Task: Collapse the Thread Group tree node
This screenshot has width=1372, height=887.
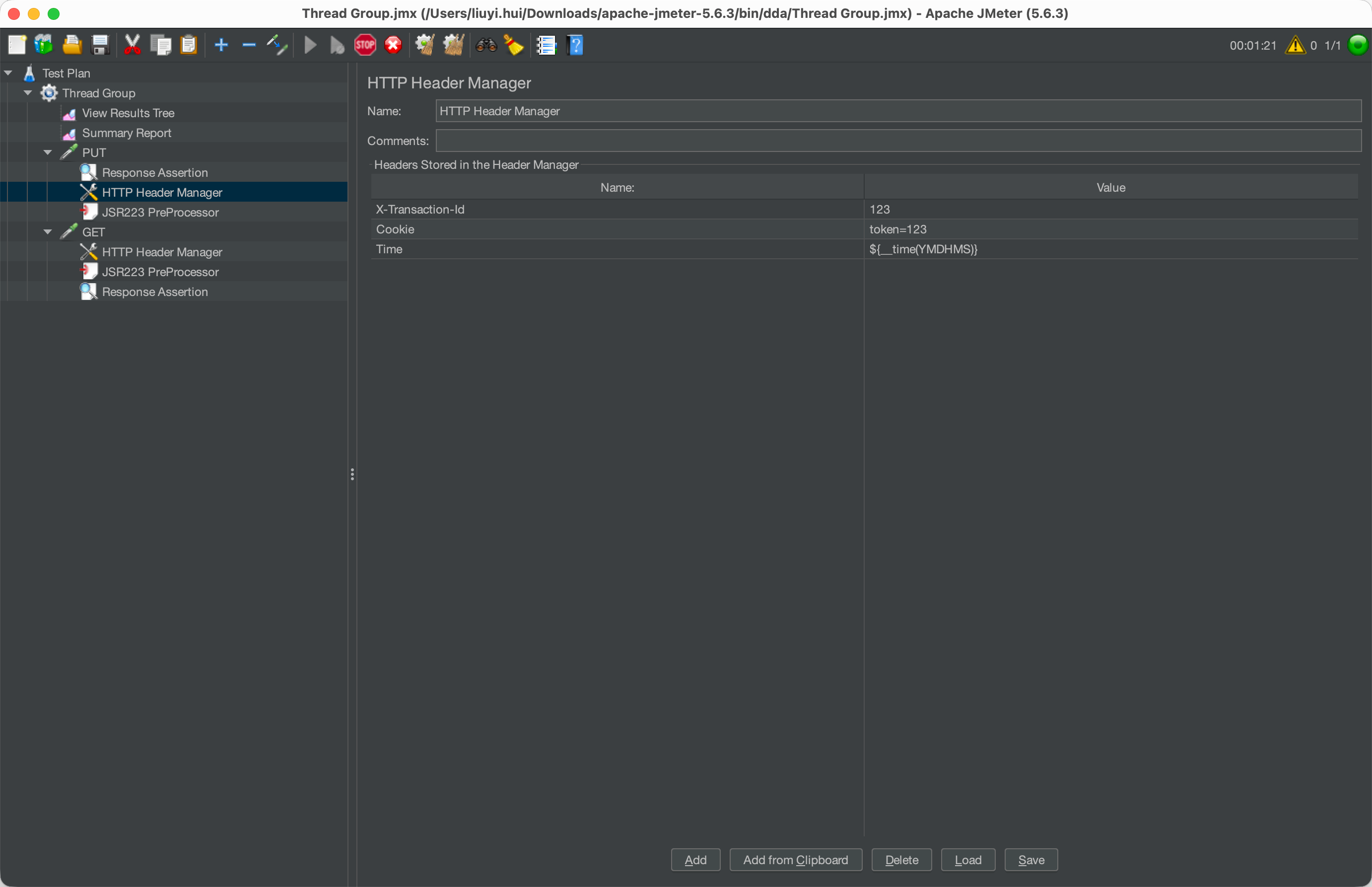Action: [x=28, y=93]
